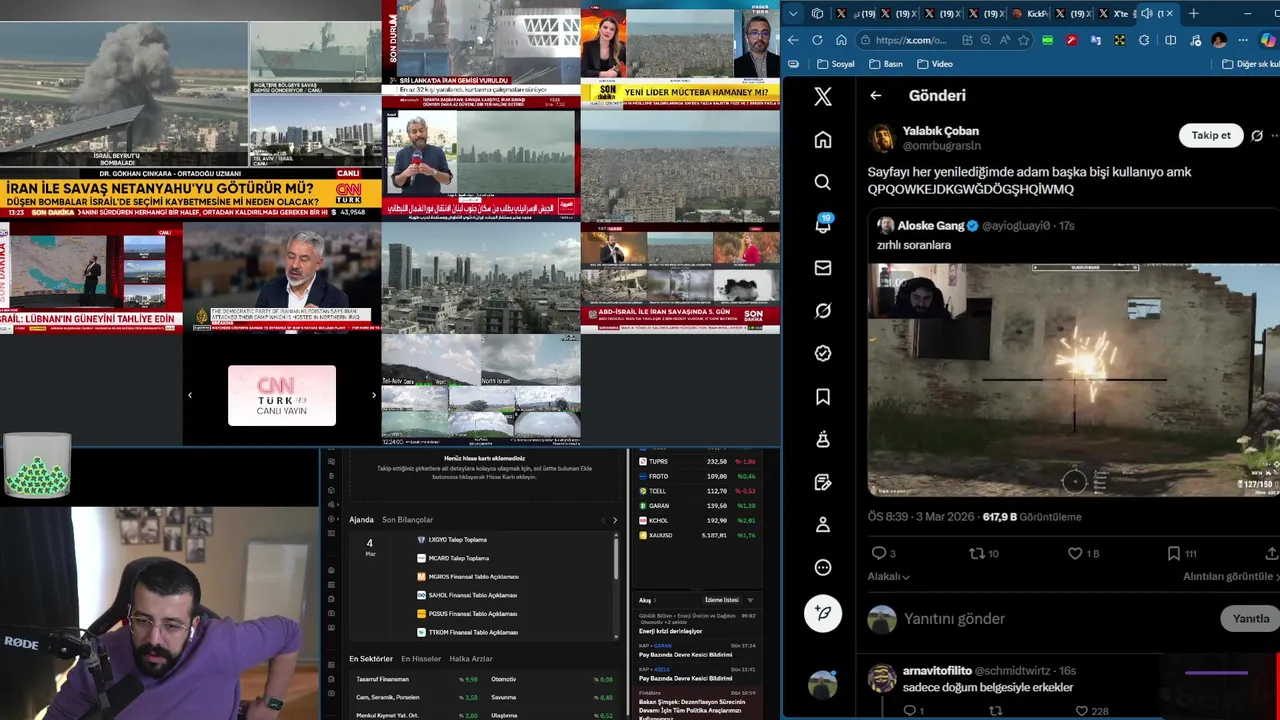This screenshot has height=720, width=1280.
Task: Select the XAUUSD row in watchlist
Action: (x=698, y=536)
